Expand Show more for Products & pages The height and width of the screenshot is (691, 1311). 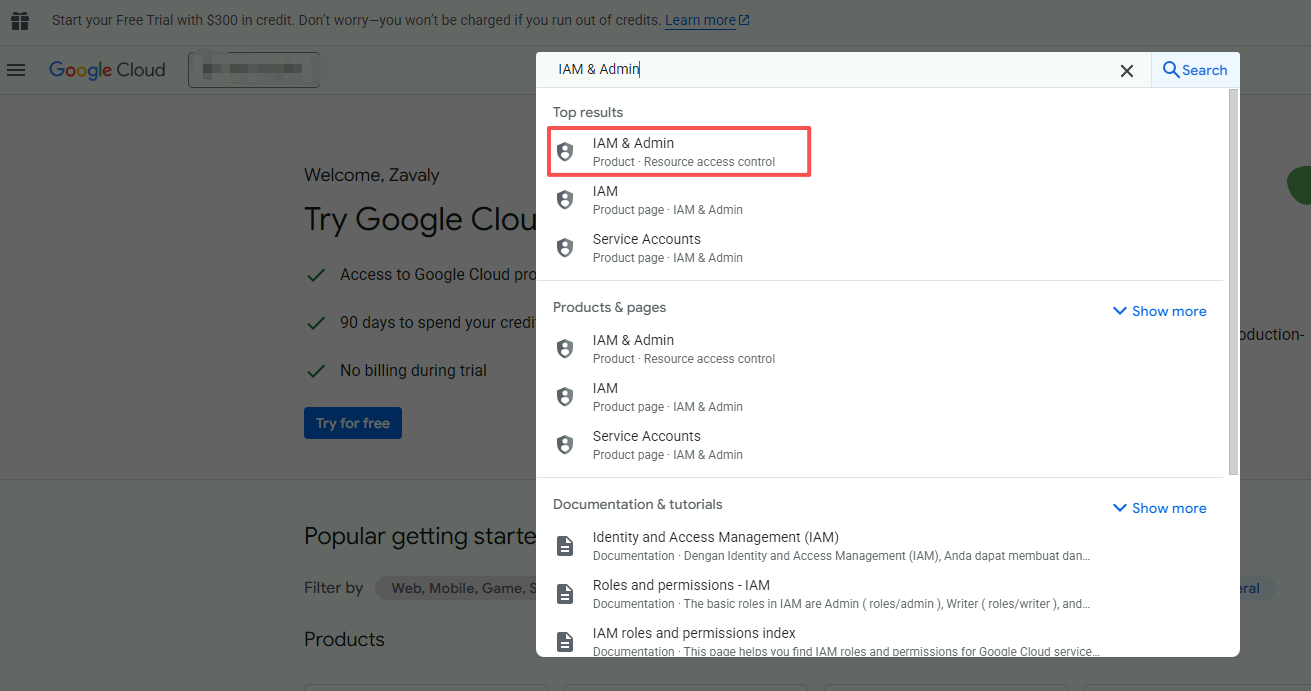coord(1160,311)
